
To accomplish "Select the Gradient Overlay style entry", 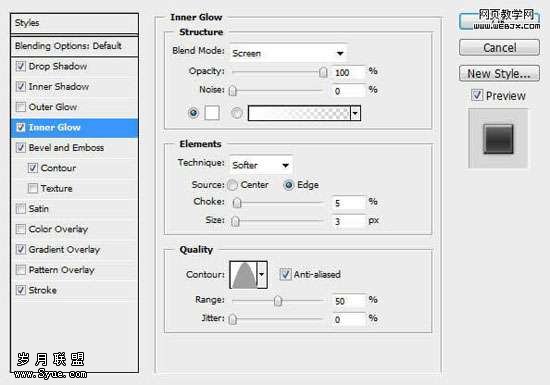I will [x=64, y=249].
